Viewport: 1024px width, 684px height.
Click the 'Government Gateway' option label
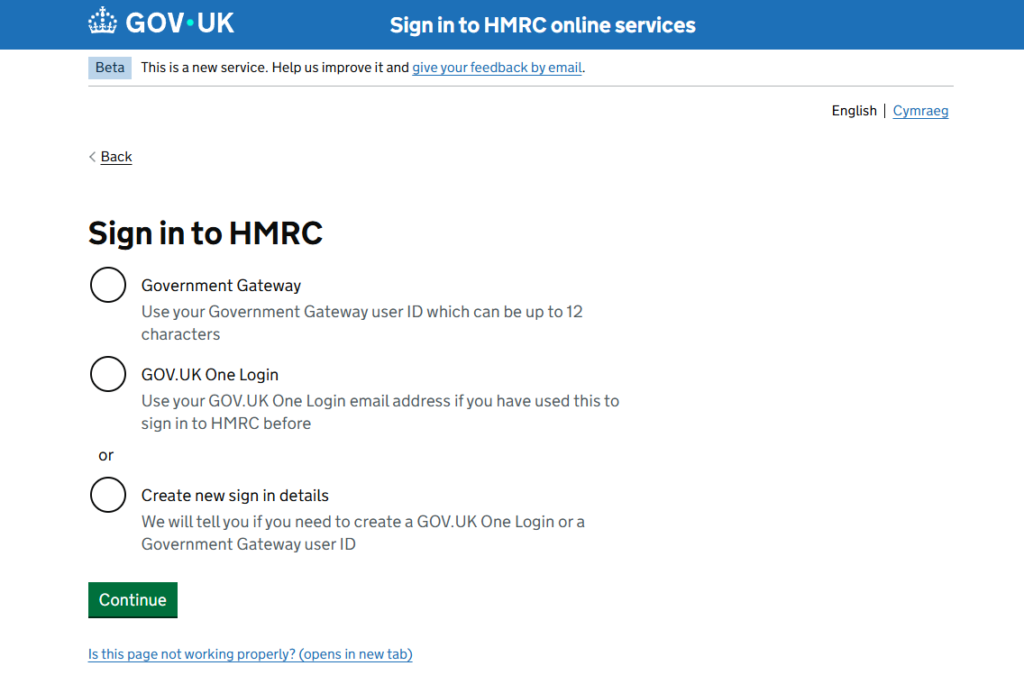tap(221, 286)
